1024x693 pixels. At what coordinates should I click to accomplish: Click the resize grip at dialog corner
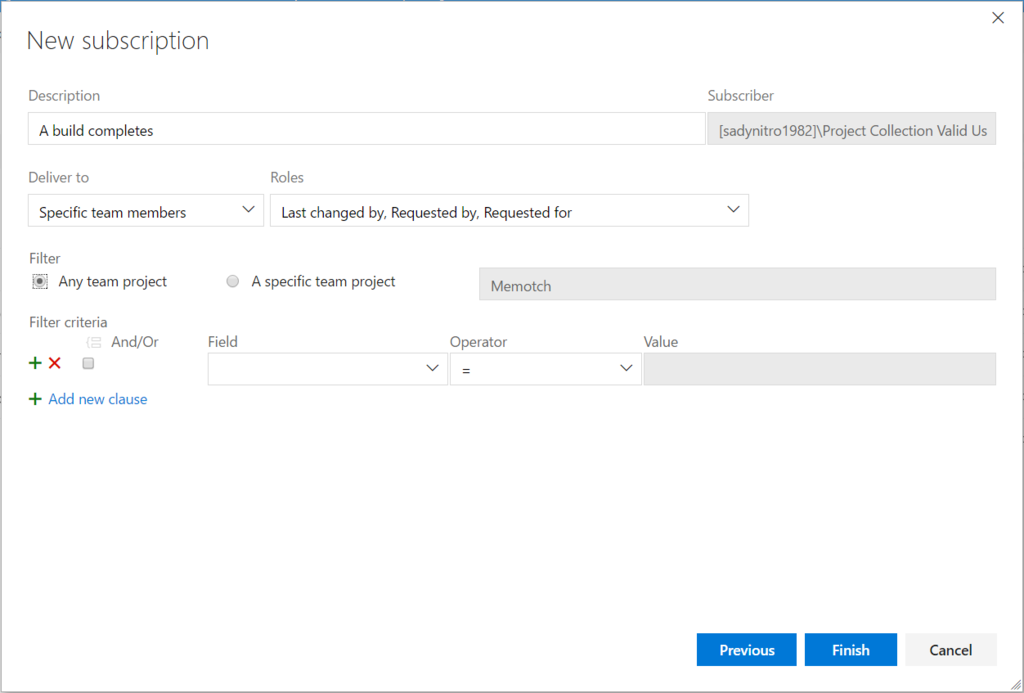coord(1015,684)
